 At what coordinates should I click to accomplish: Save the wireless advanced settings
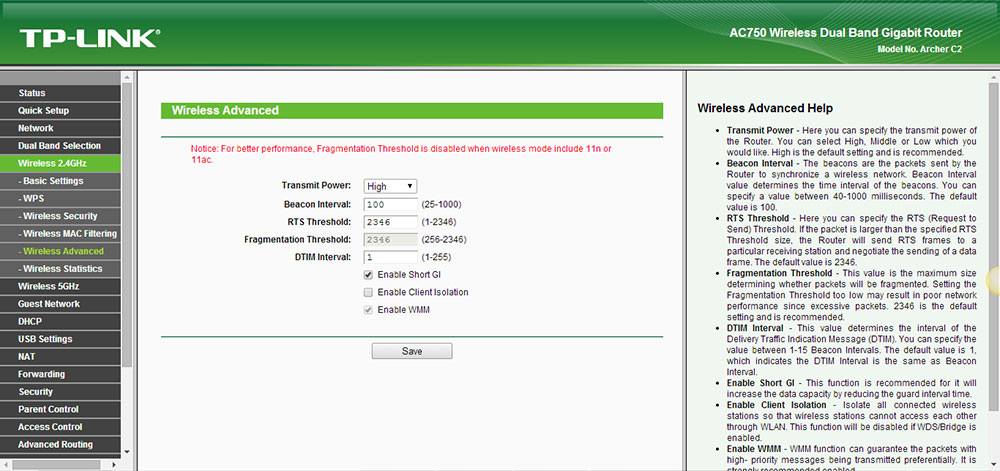412,351
